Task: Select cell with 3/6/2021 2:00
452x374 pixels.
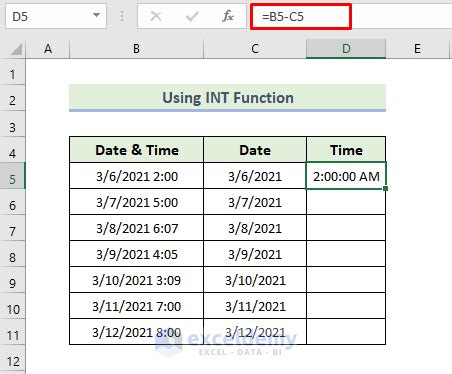Action: [137, 176]
